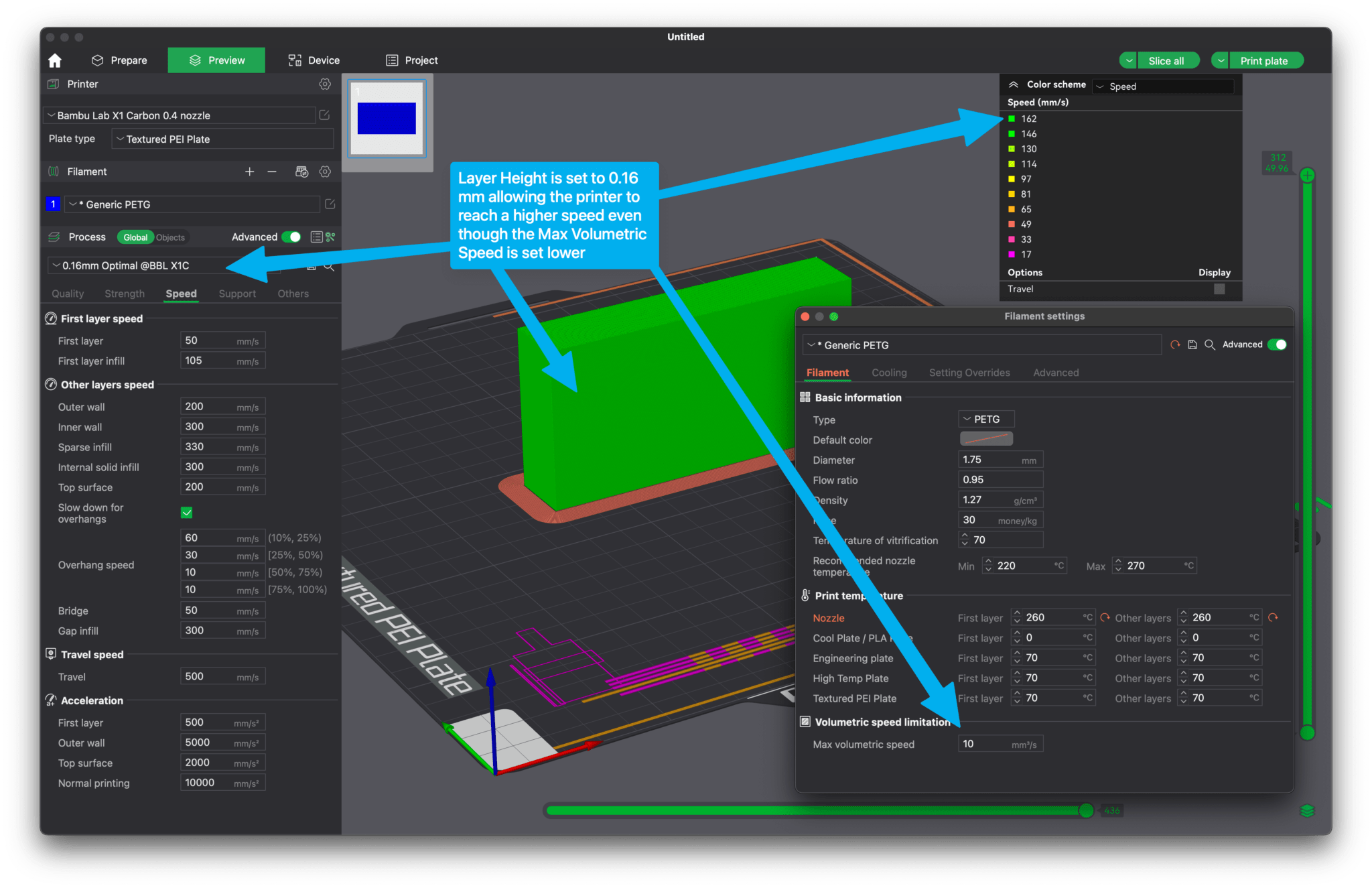1372x888 pixels.
Task: Sync filament list from AMS icon
Action: coord(302,172)
